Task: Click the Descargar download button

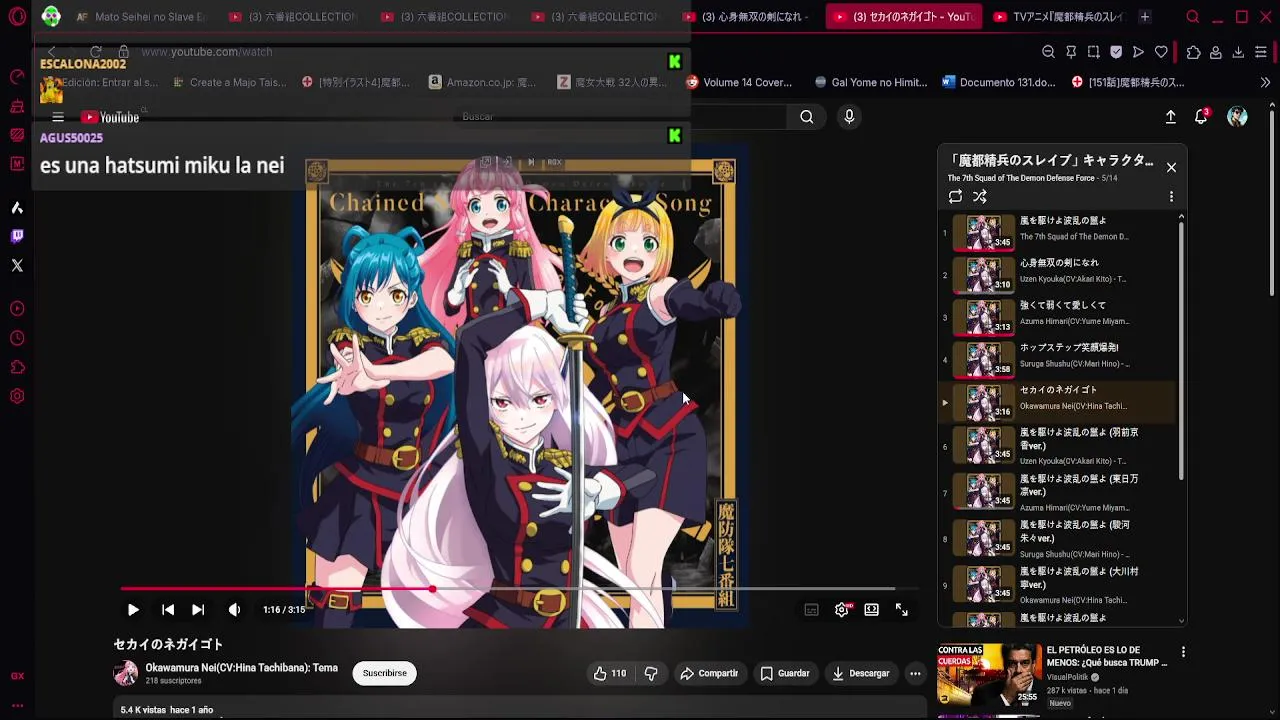Action: point(860,674)
